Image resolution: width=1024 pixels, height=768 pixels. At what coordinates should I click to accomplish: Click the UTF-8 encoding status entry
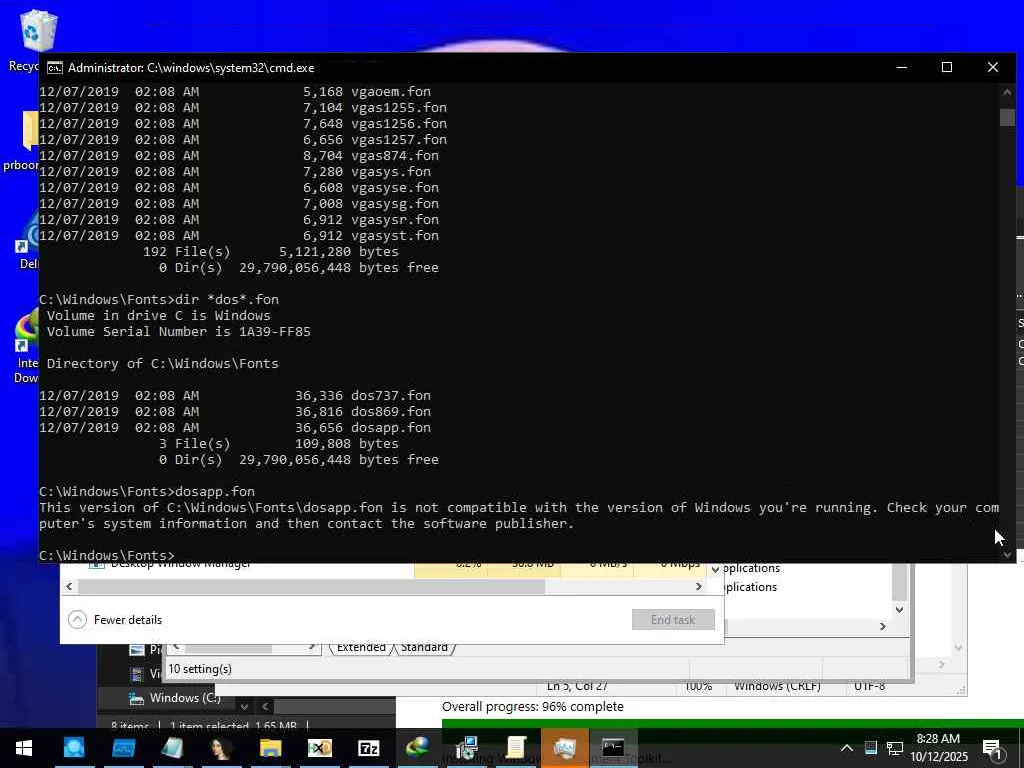click(870, 686)
